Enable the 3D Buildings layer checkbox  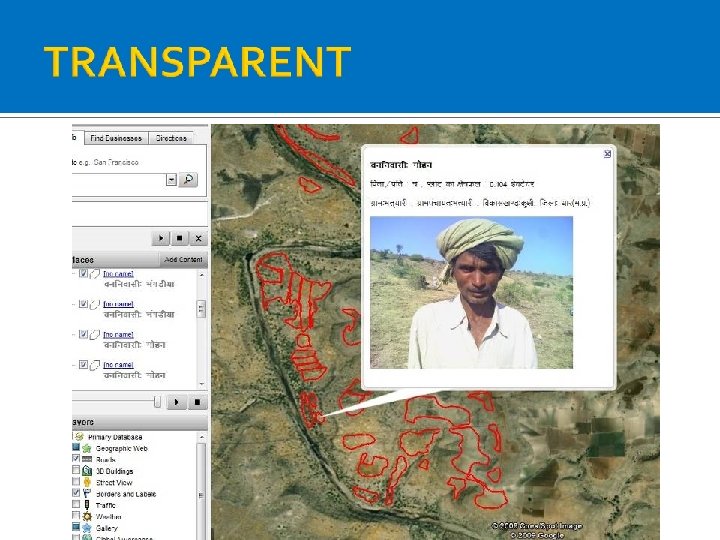pos(76,470)
